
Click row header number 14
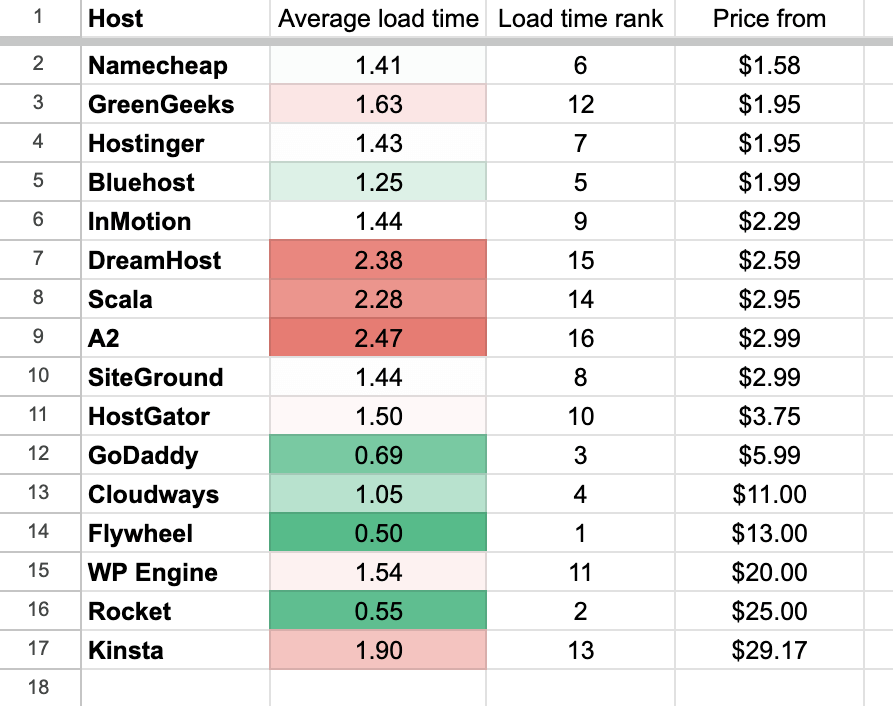[x=39, y=534]
